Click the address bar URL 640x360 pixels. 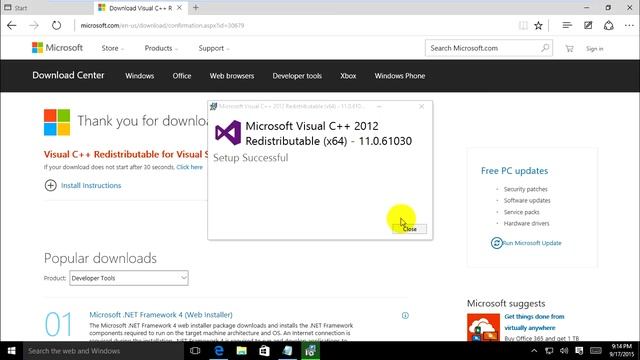(x=162, y=25)
